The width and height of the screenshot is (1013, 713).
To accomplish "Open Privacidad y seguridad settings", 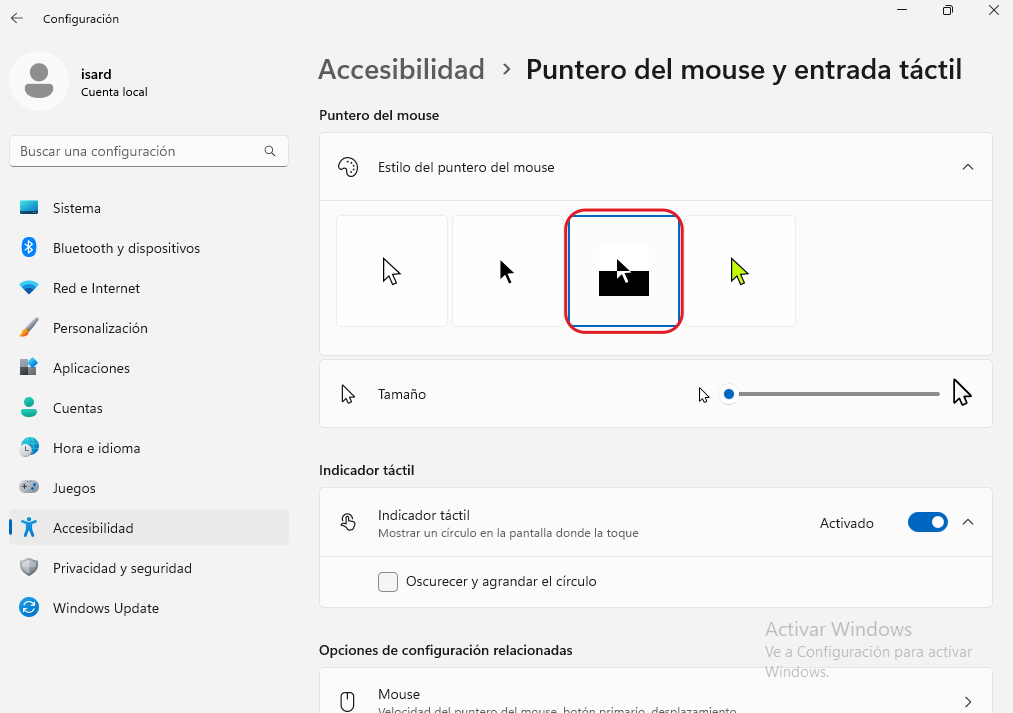I will [122, 568].
